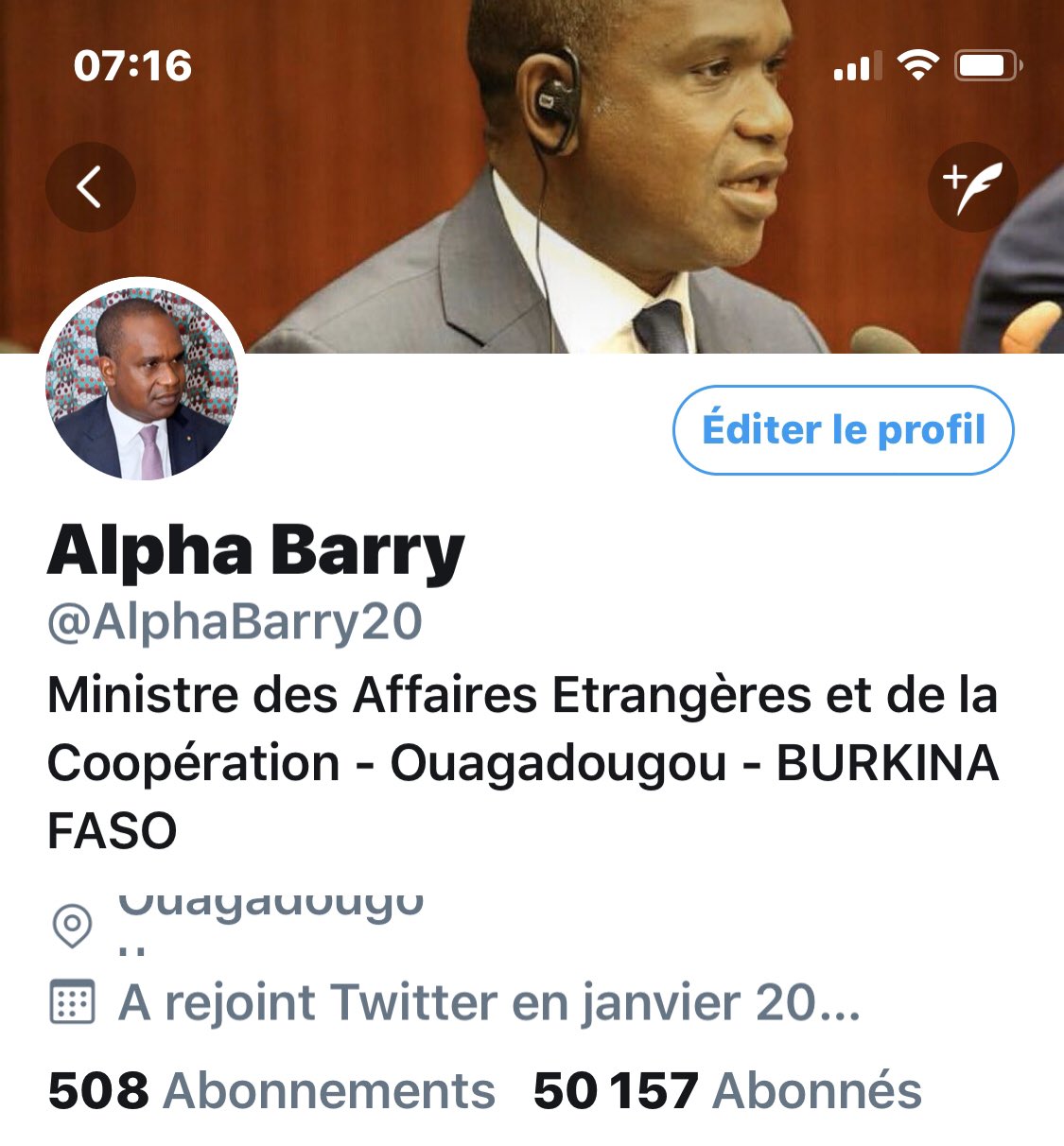The width and height of the screenshot is (1064, 1146).
Task: Tap the Wi-Fi status icon
Action: 916,65
